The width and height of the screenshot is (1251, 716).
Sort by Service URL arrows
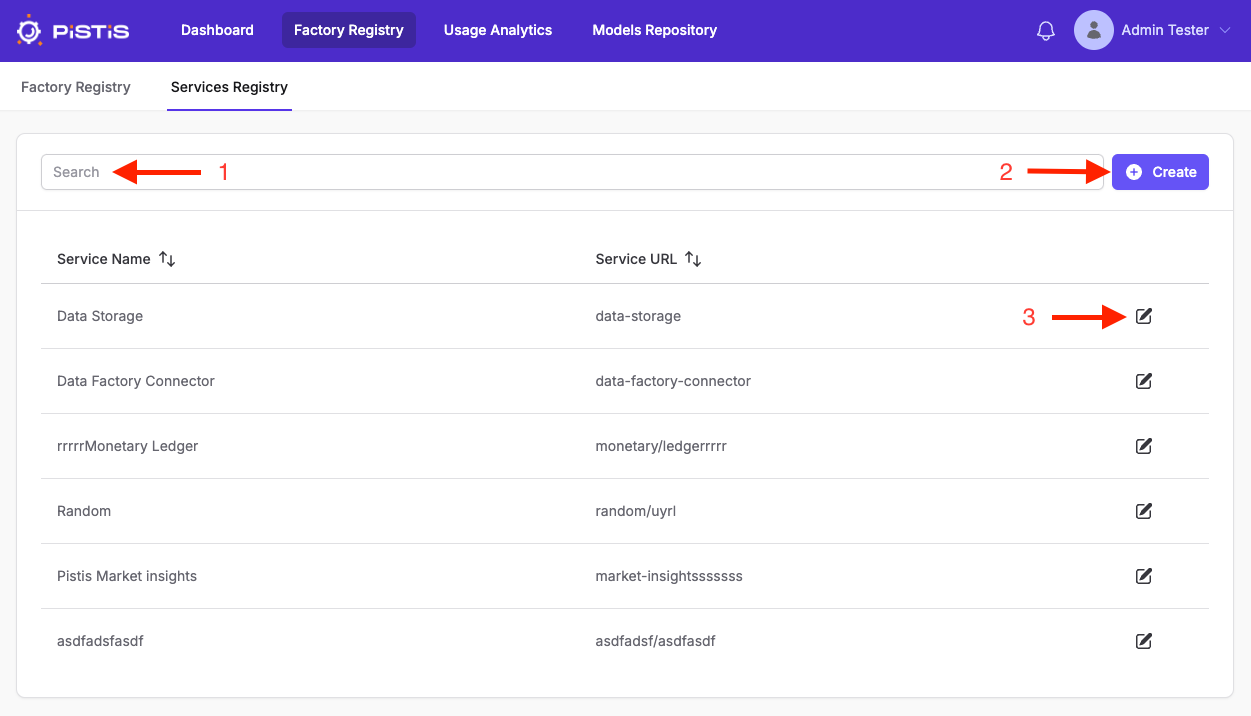click(693, 259)
